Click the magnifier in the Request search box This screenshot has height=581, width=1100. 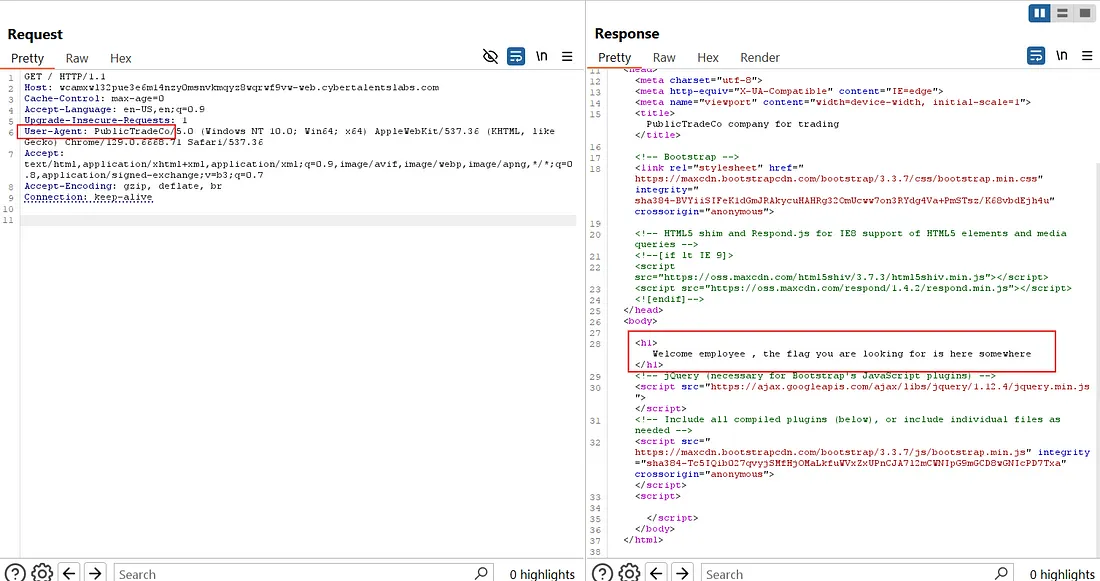pyautogui.click(x=481, y=573)
